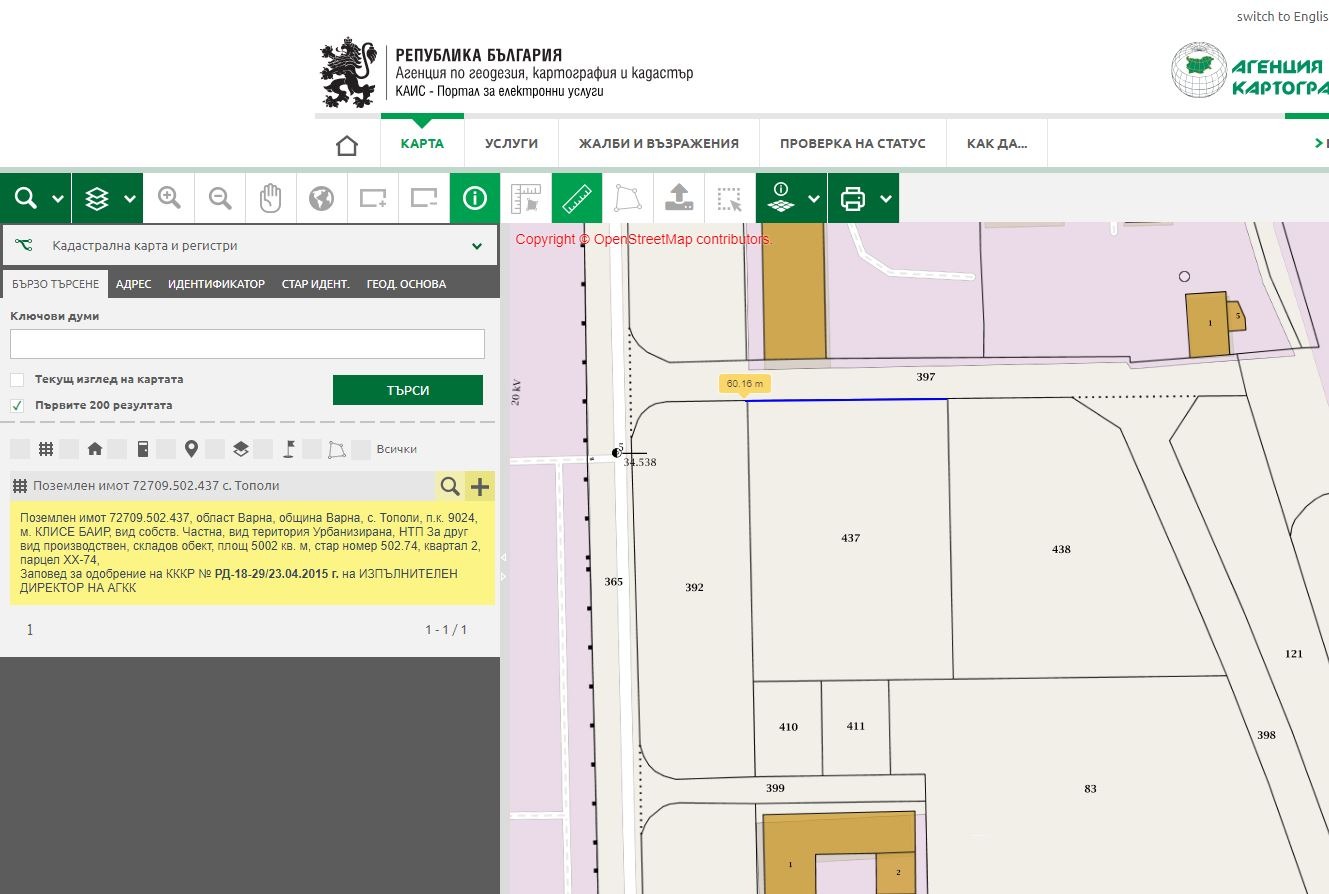Click the upload file icon in toolbar

coord(679,198)
